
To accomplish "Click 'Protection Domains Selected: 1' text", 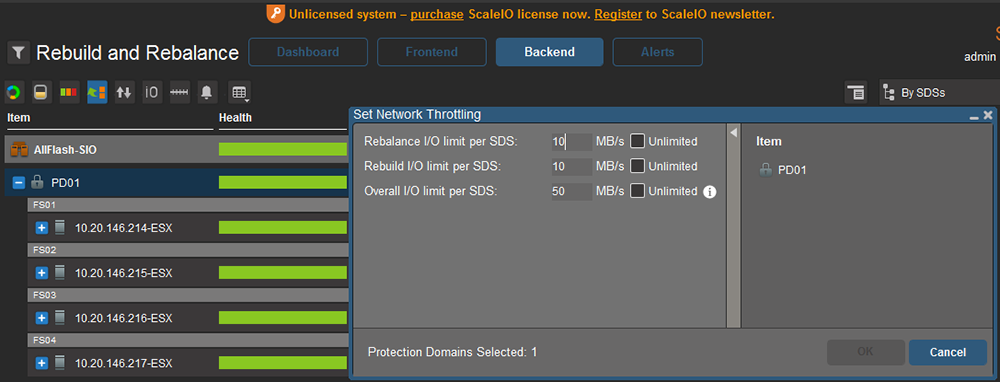I will point(453,352).
